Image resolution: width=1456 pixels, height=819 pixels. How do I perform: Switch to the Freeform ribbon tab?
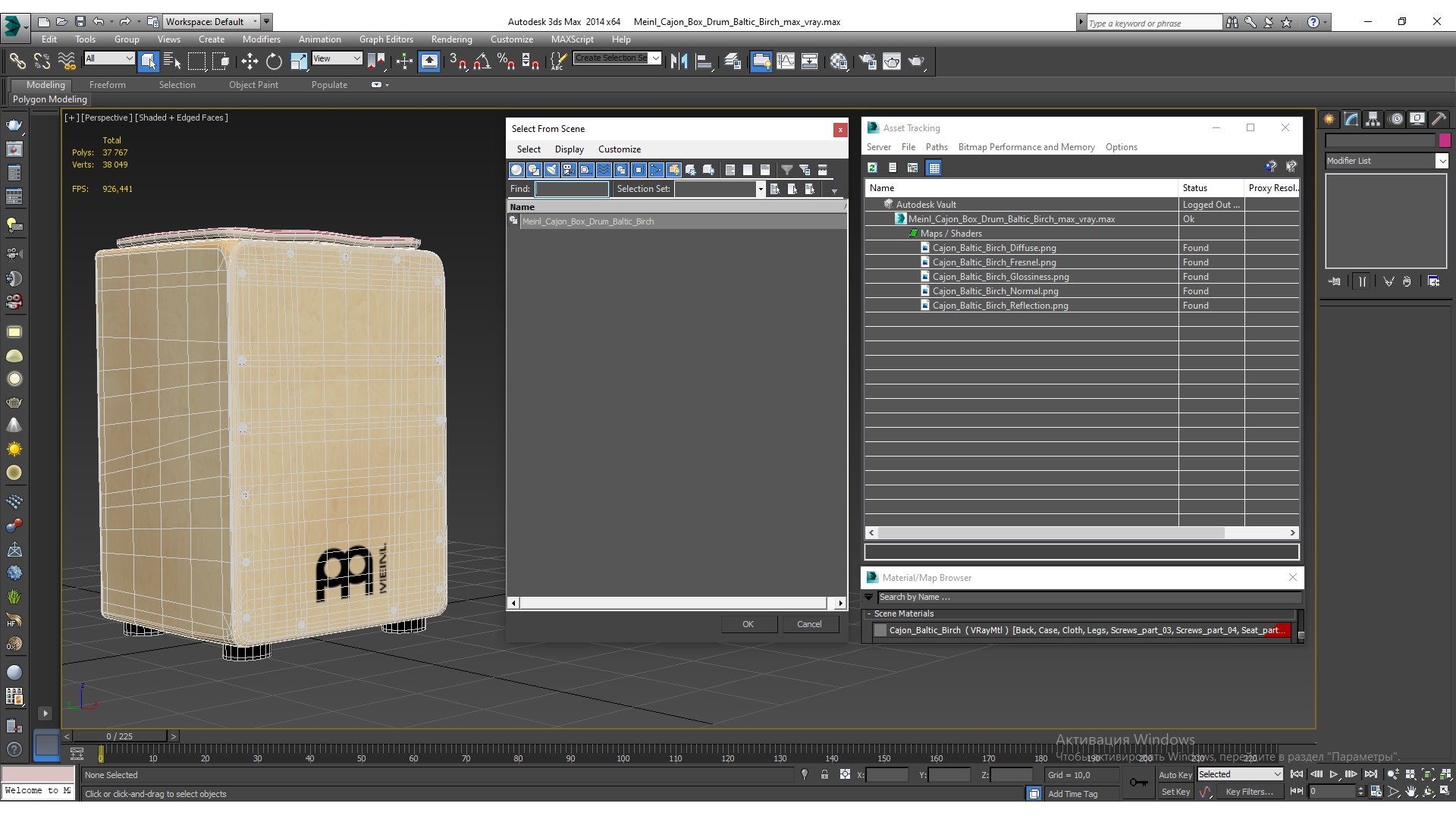[x=107, y=85]
